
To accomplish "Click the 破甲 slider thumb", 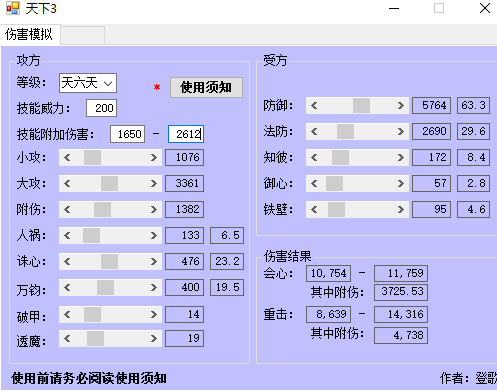I will click(x=92, y=314).
